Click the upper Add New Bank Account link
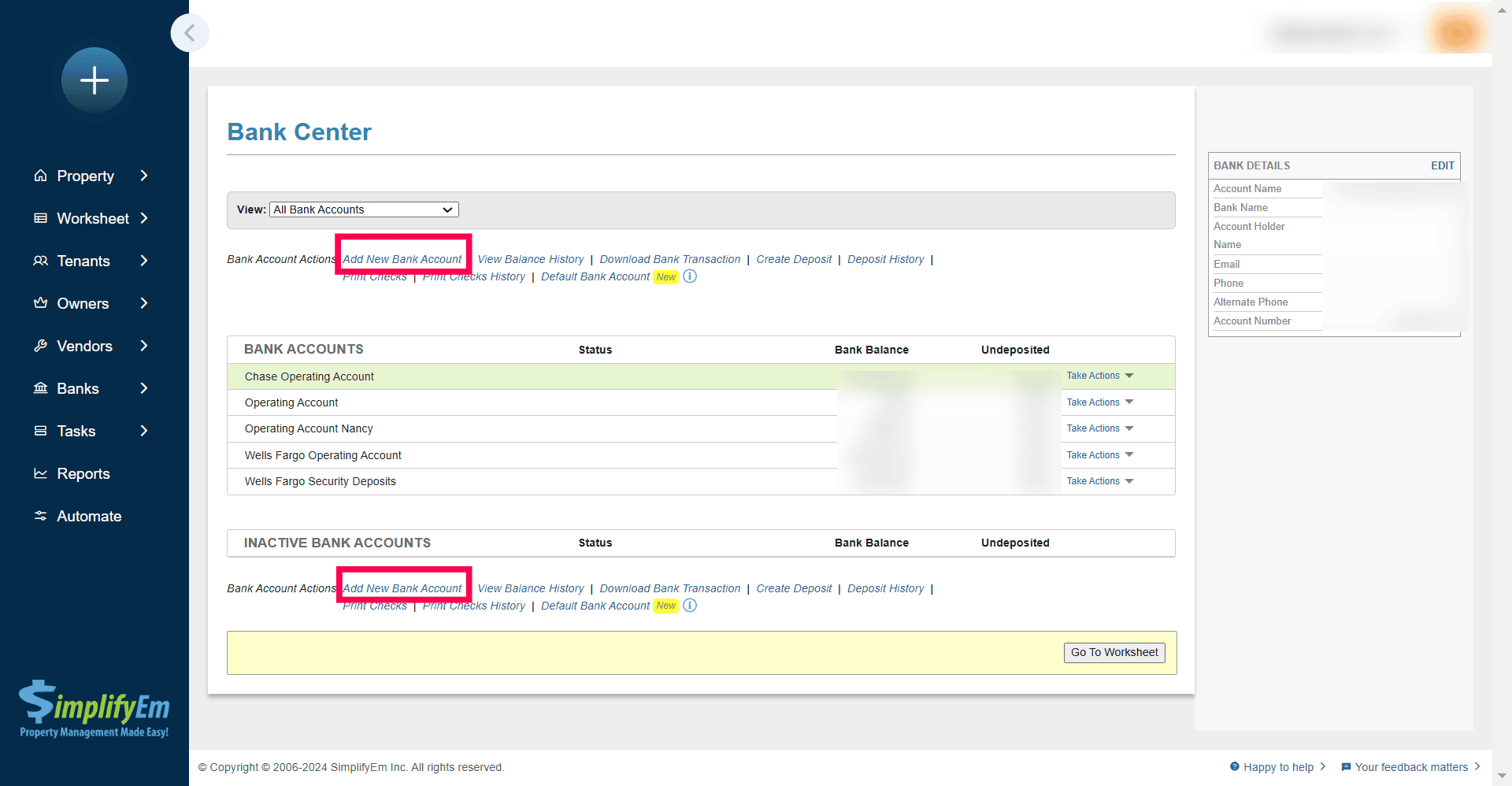This screenshot has width=1512, height=786. point(402,259)
